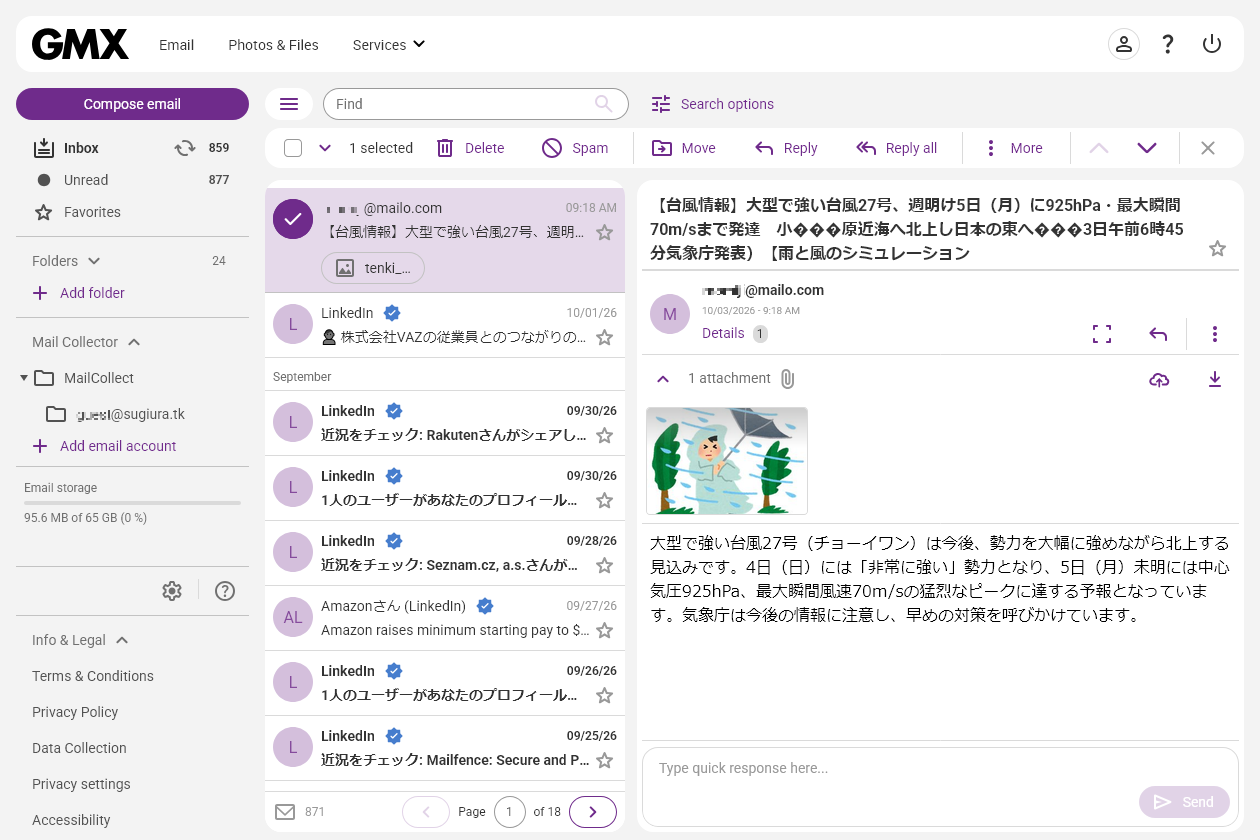The image size is (1260, 840).
Task: Click the power logout icon
Action: click(1212, 44)
